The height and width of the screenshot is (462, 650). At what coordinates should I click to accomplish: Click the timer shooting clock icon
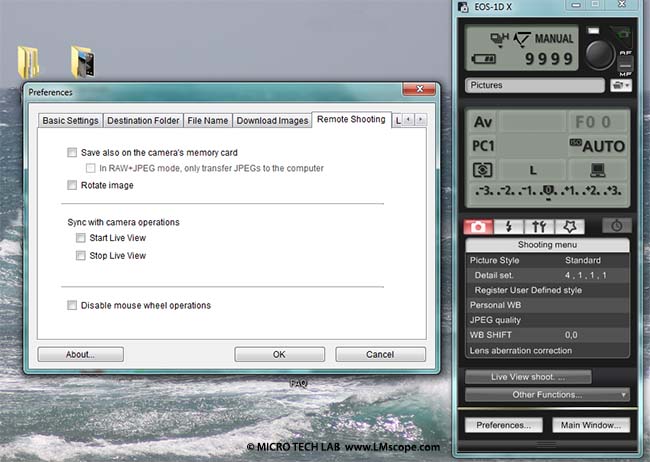point(615,226)
